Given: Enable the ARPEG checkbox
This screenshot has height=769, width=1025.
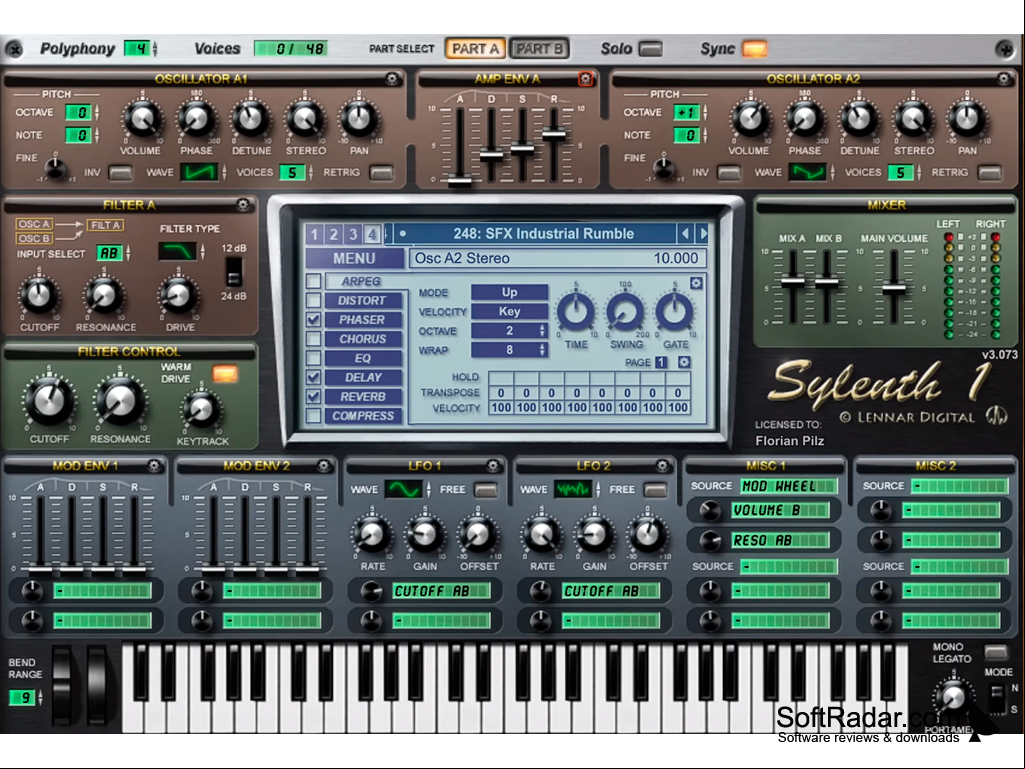Looking at the screenshot, I should 314,281.
